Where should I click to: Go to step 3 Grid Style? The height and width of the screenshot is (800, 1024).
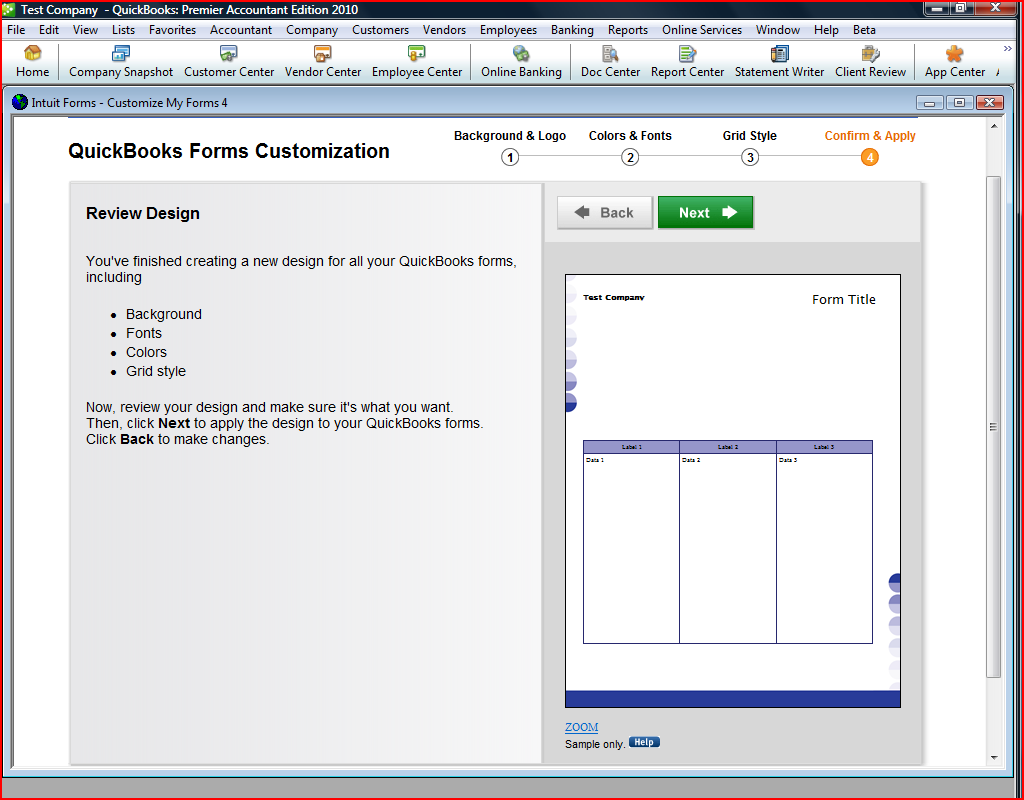click(750, 157)
